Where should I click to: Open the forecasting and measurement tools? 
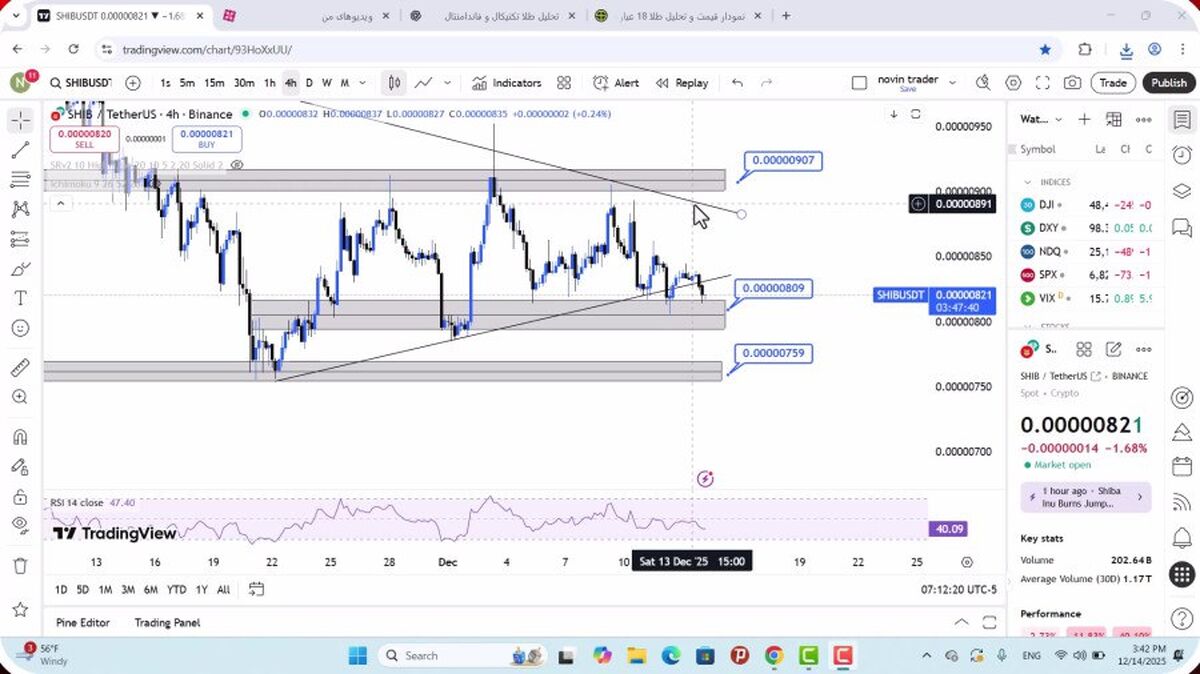[20, 239]
